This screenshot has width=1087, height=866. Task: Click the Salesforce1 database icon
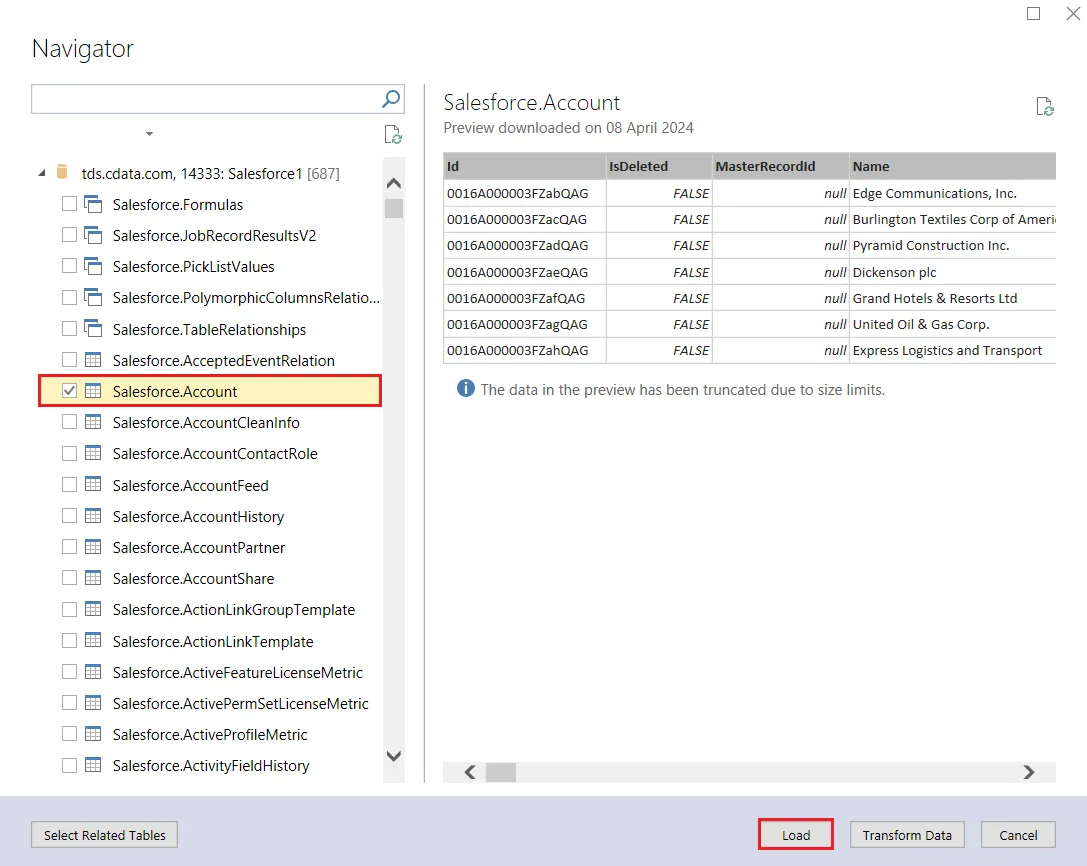pyautogui.click(x=62, y=173)
